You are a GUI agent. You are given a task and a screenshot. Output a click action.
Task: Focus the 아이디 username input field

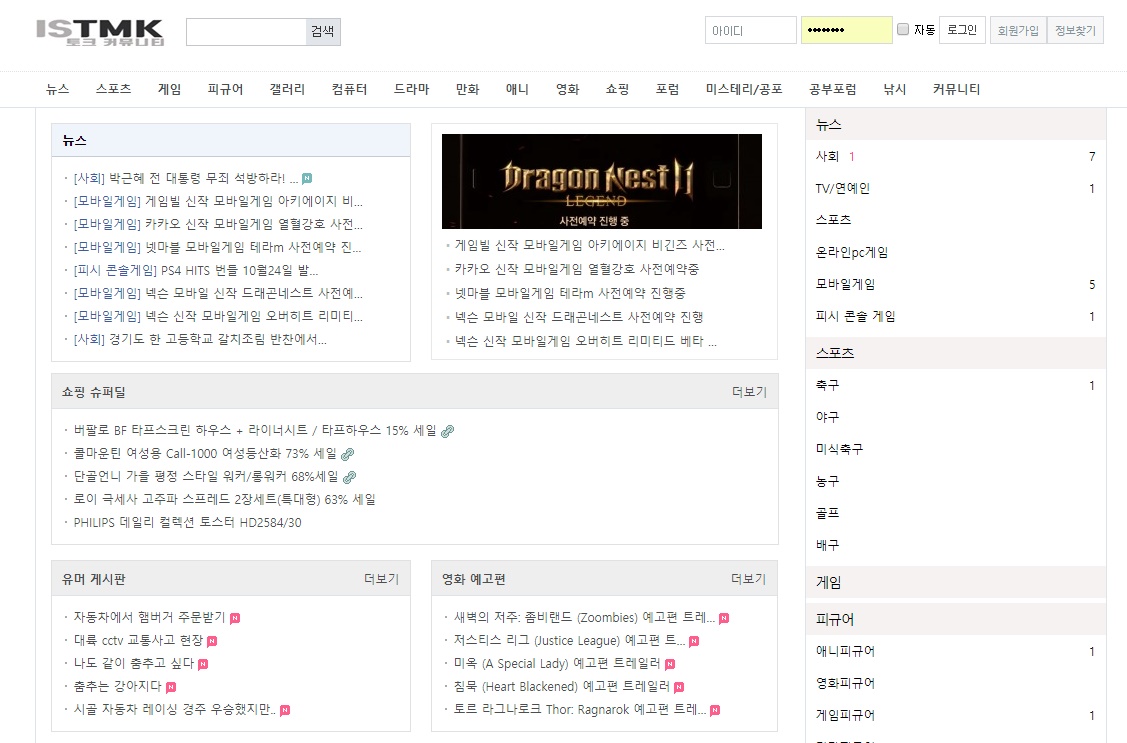point(750,30)
